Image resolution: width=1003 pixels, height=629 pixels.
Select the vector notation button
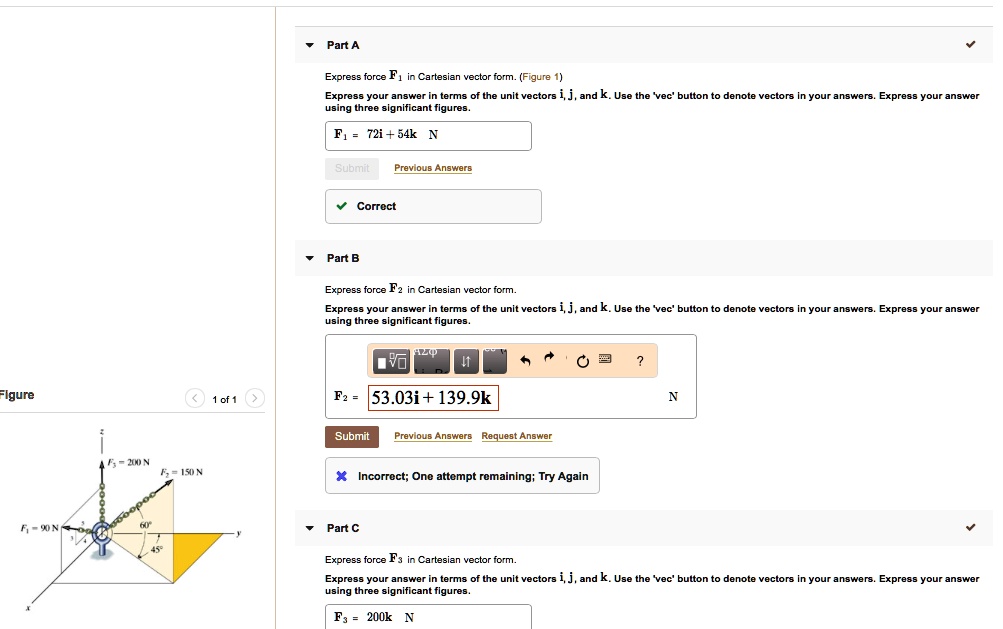[493, 360]
